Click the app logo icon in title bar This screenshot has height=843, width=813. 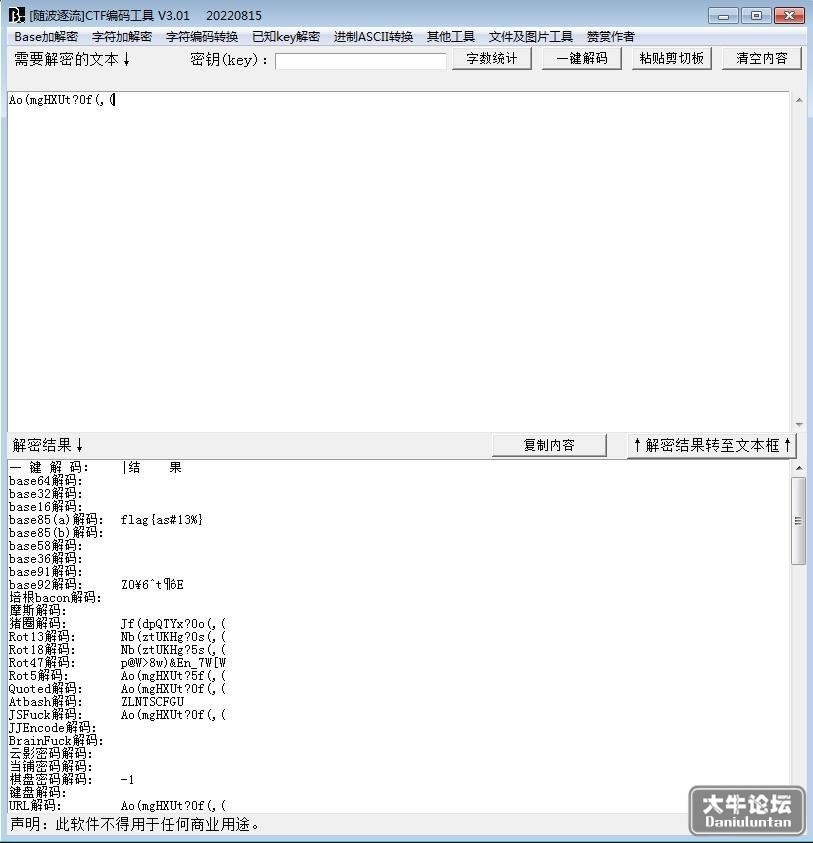[x=17, y=15]
